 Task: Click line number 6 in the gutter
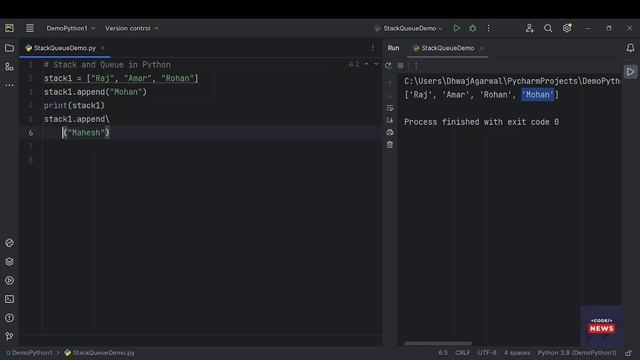pos(31,133)
